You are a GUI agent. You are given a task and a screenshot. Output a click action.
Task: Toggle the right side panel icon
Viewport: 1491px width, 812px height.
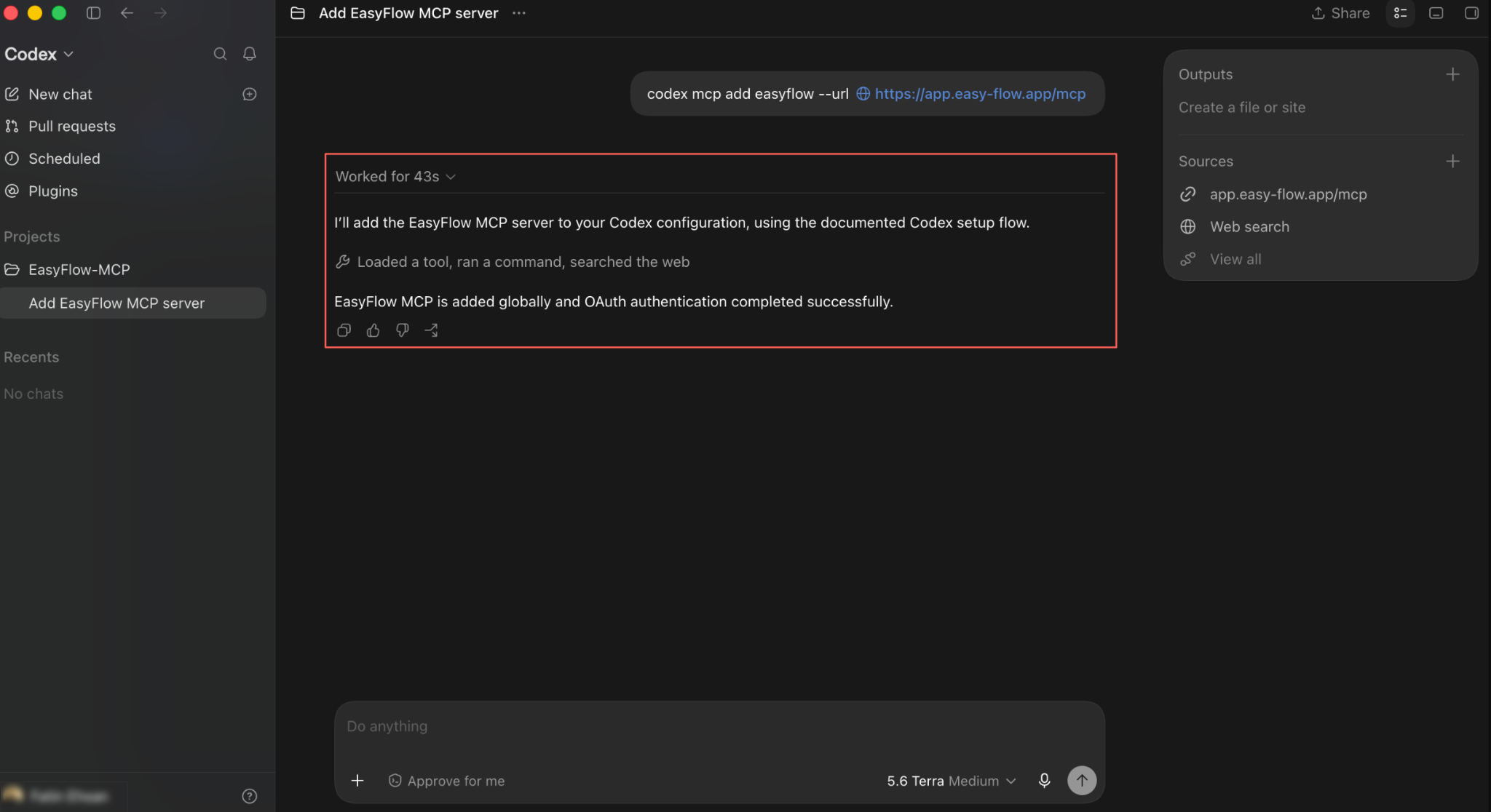(1471, 13)
